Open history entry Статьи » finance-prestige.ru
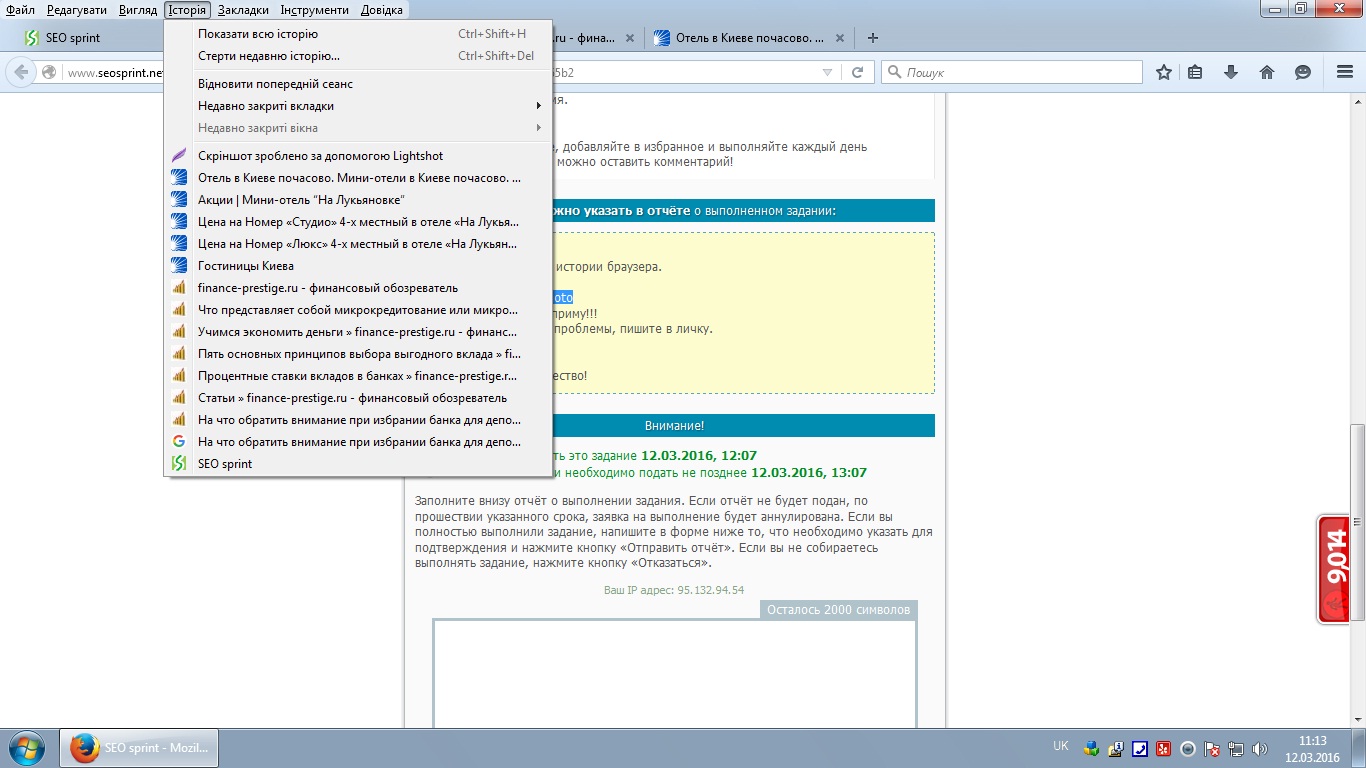The image size is (1366, 768). (358, 398)
